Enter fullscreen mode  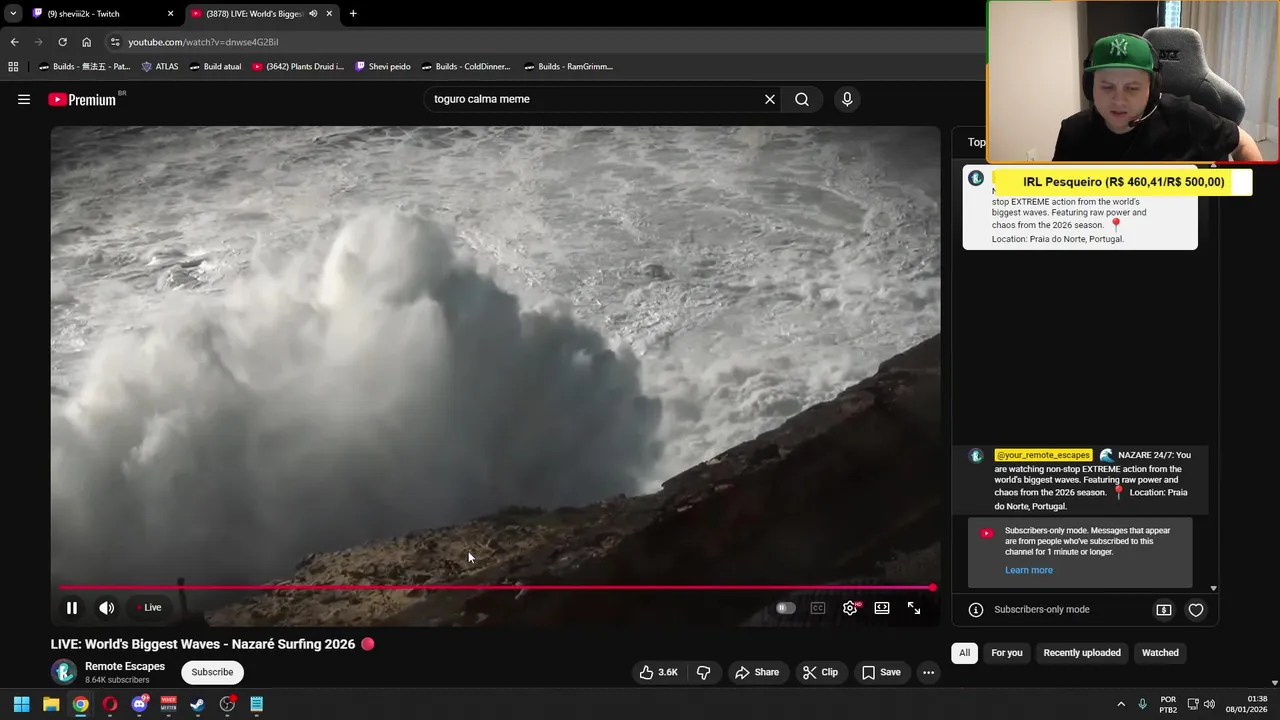tap(914, 607)
